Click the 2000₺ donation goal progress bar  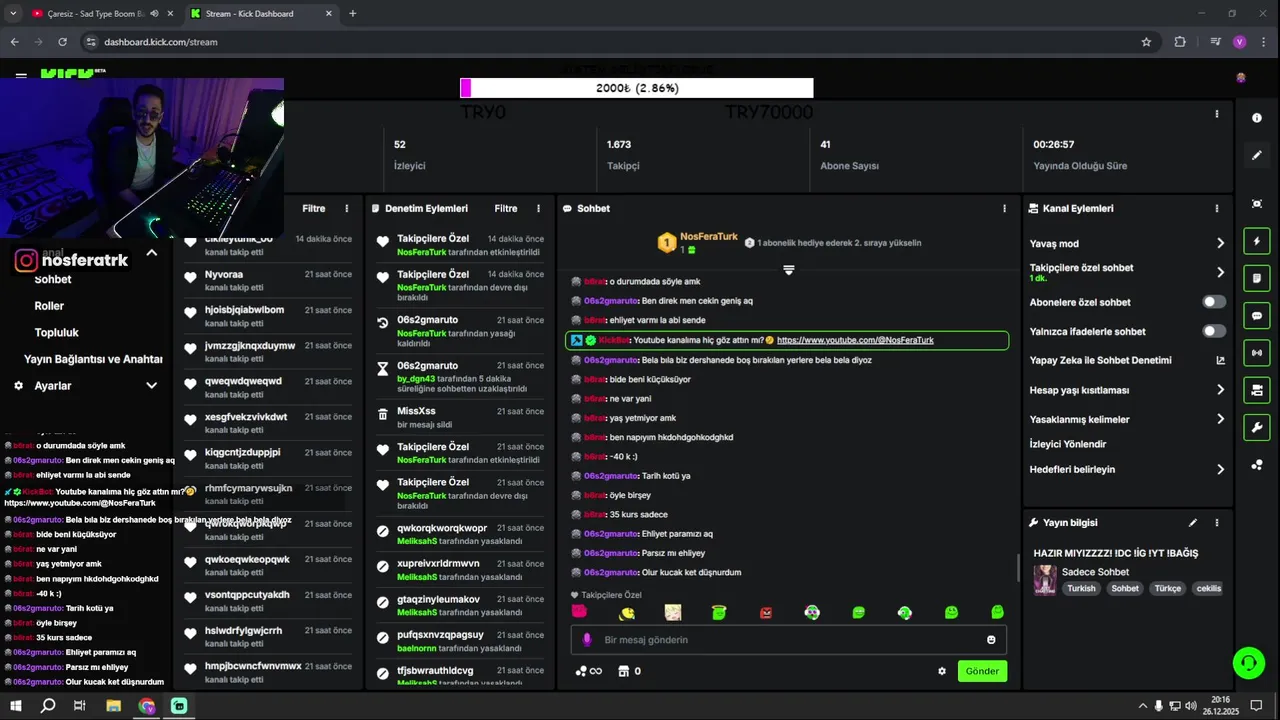point(637,88)
